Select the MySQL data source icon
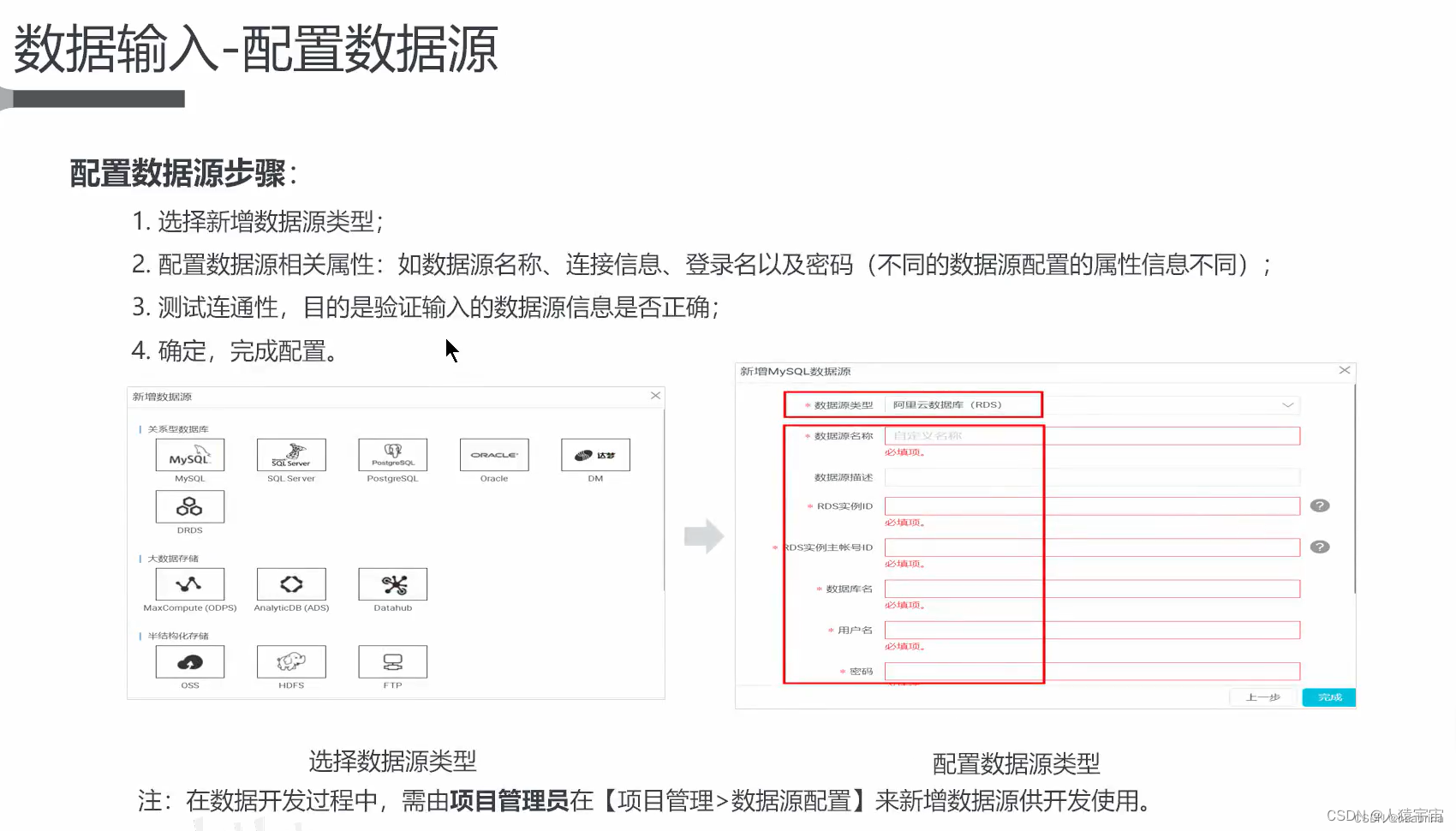This screenshot has width=1456, height=831. [190, 455]
